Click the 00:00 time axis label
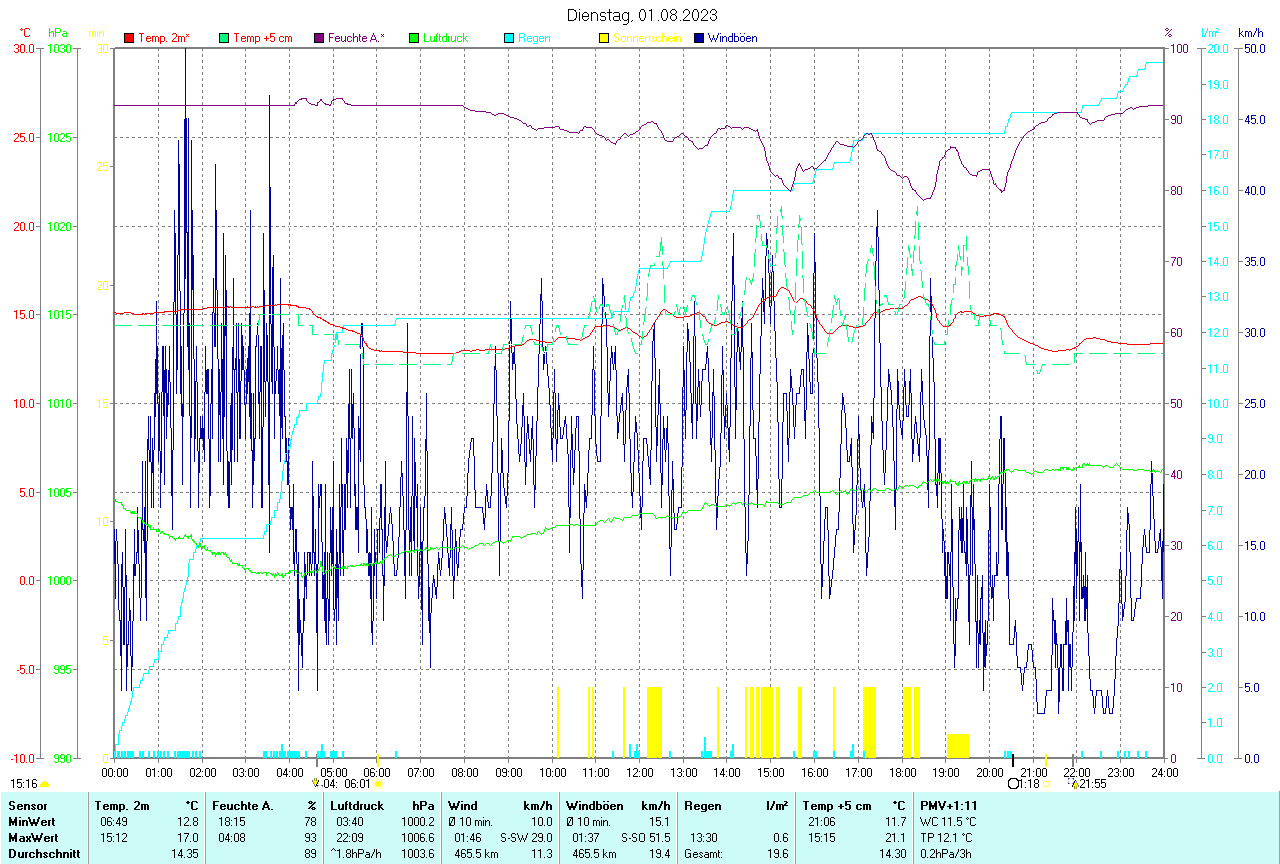Screen dimensions: 1280x864 tap(115, 772)
